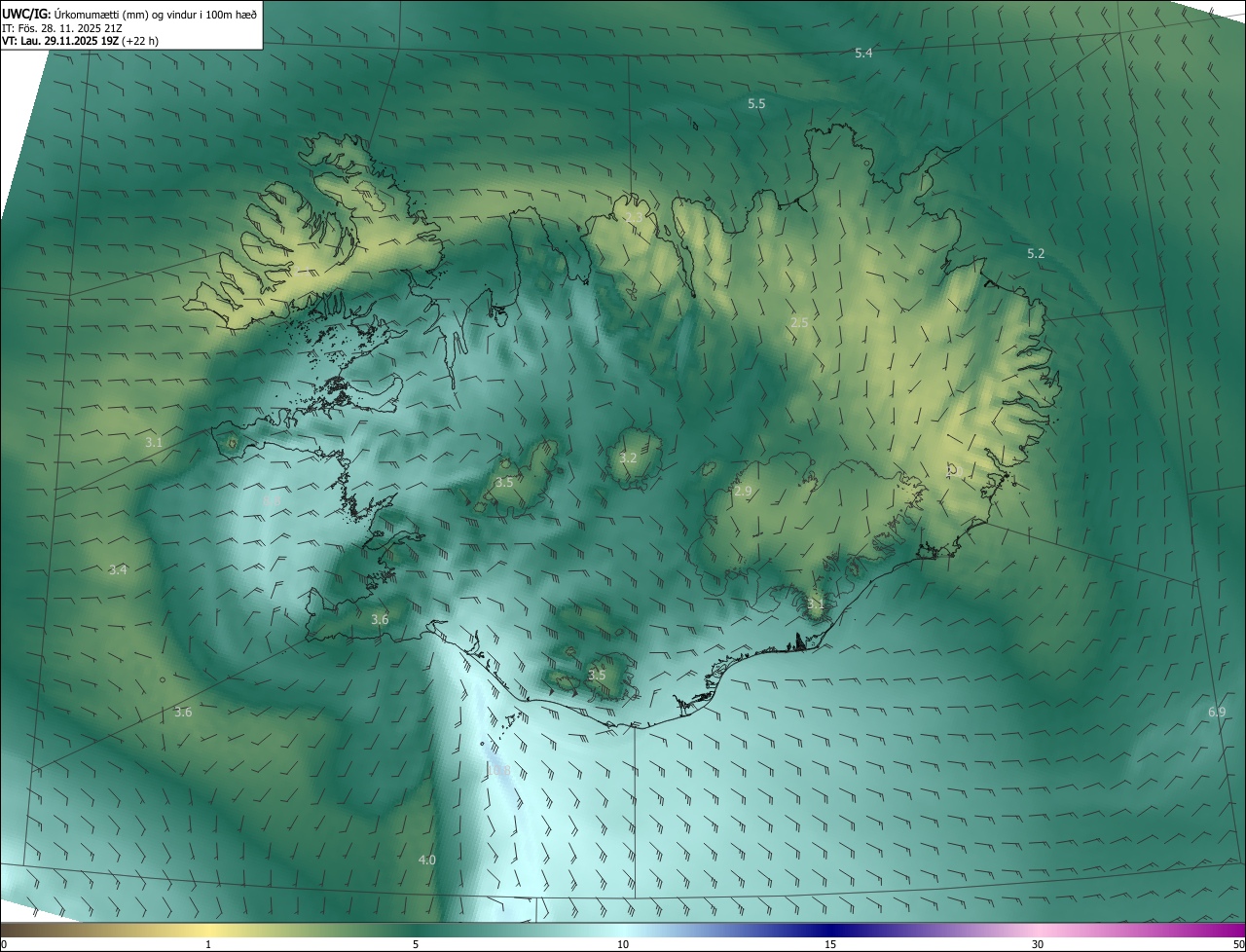The height and width of the screenshot is (952, 1246).
Task: Click the faint 10.8 value label south of Iceland
Action: (498, 771)
